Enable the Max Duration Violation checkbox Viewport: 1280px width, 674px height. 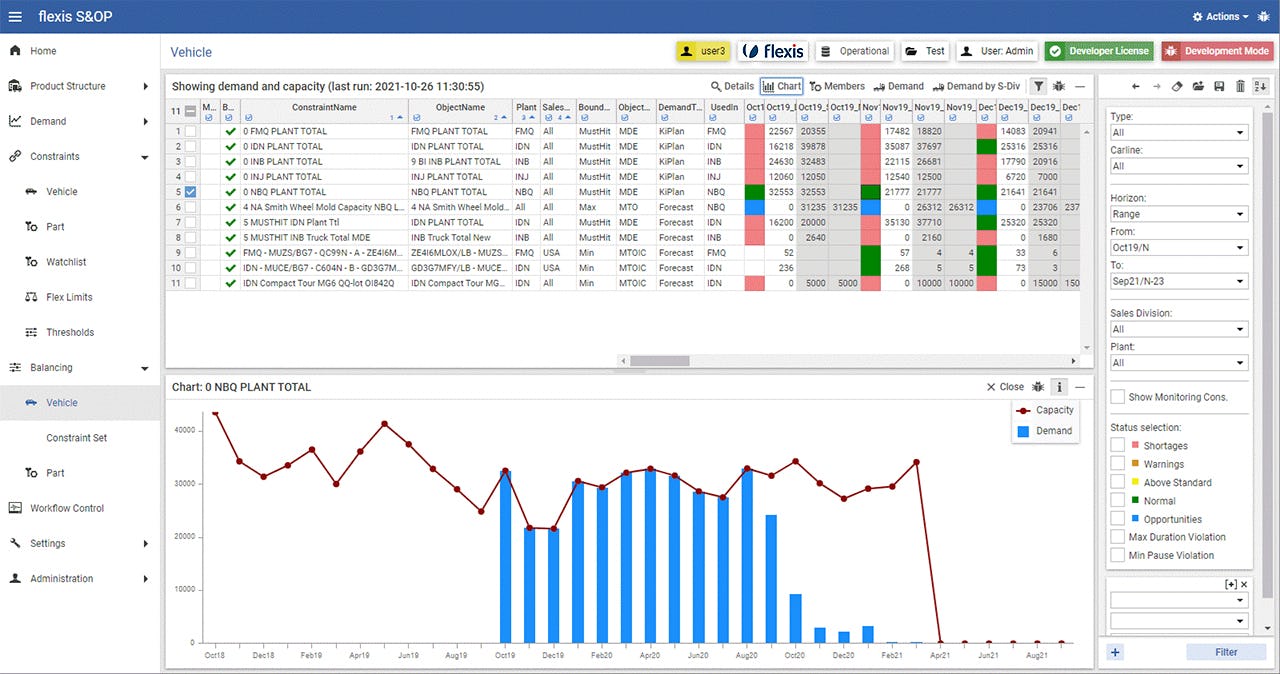point(1118,537)
